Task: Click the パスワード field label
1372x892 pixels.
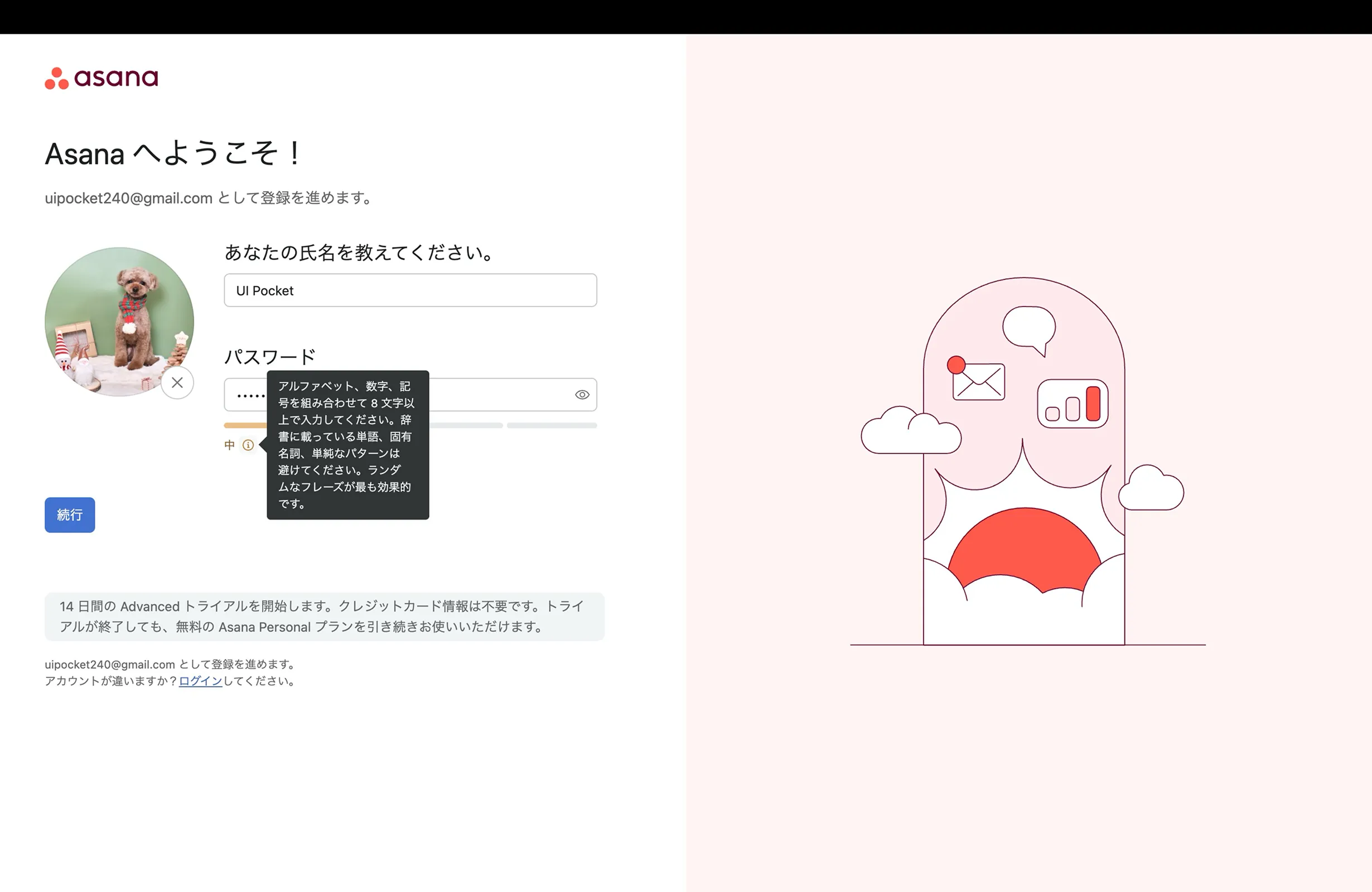Action: 270,357
